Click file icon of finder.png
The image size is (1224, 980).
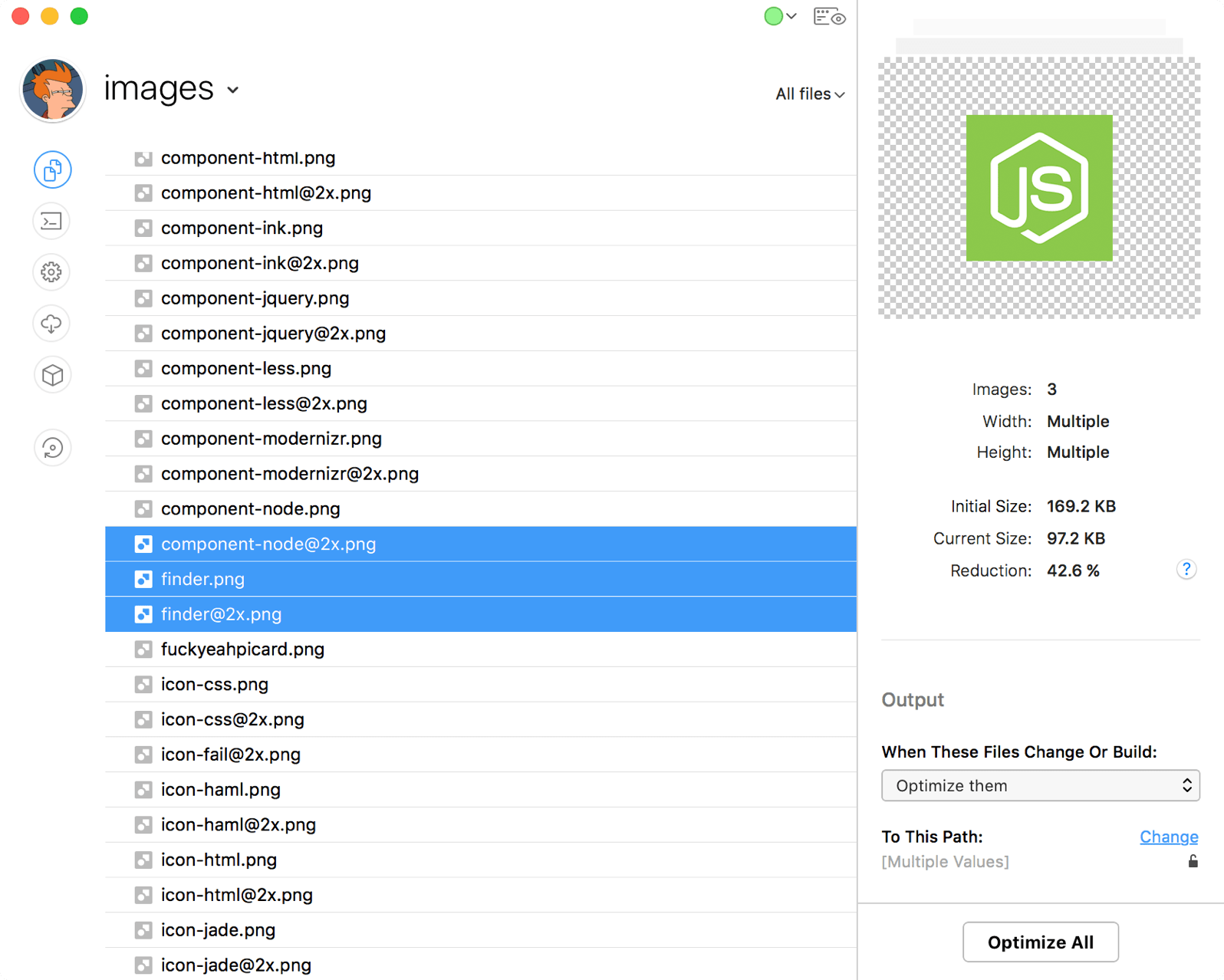(143, 580)
